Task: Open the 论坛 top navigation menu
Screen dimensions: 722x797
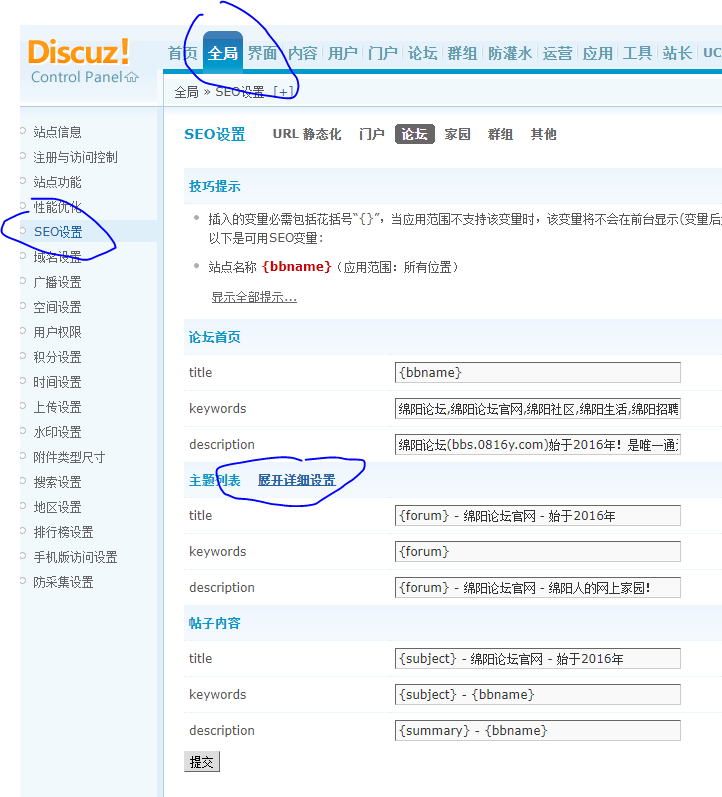Action: click(422, 53)
